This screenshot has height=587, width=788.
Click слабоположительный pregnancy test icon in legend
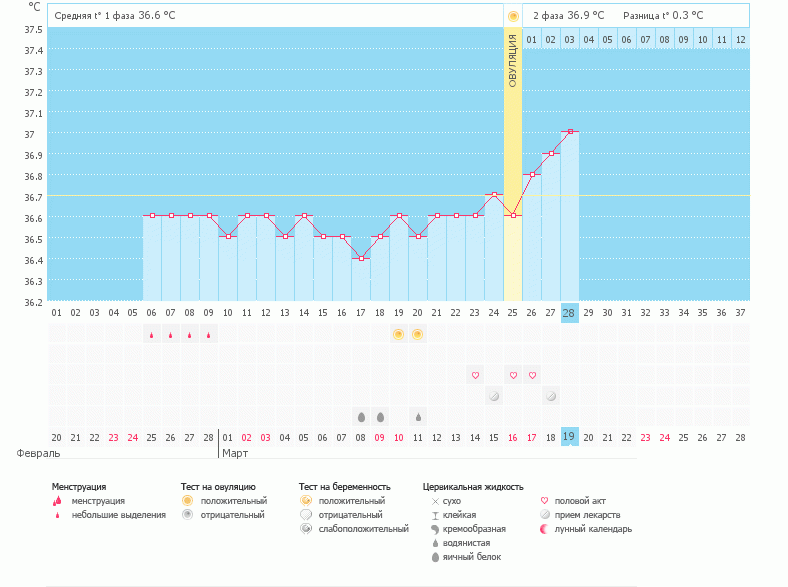coord(306,529)
